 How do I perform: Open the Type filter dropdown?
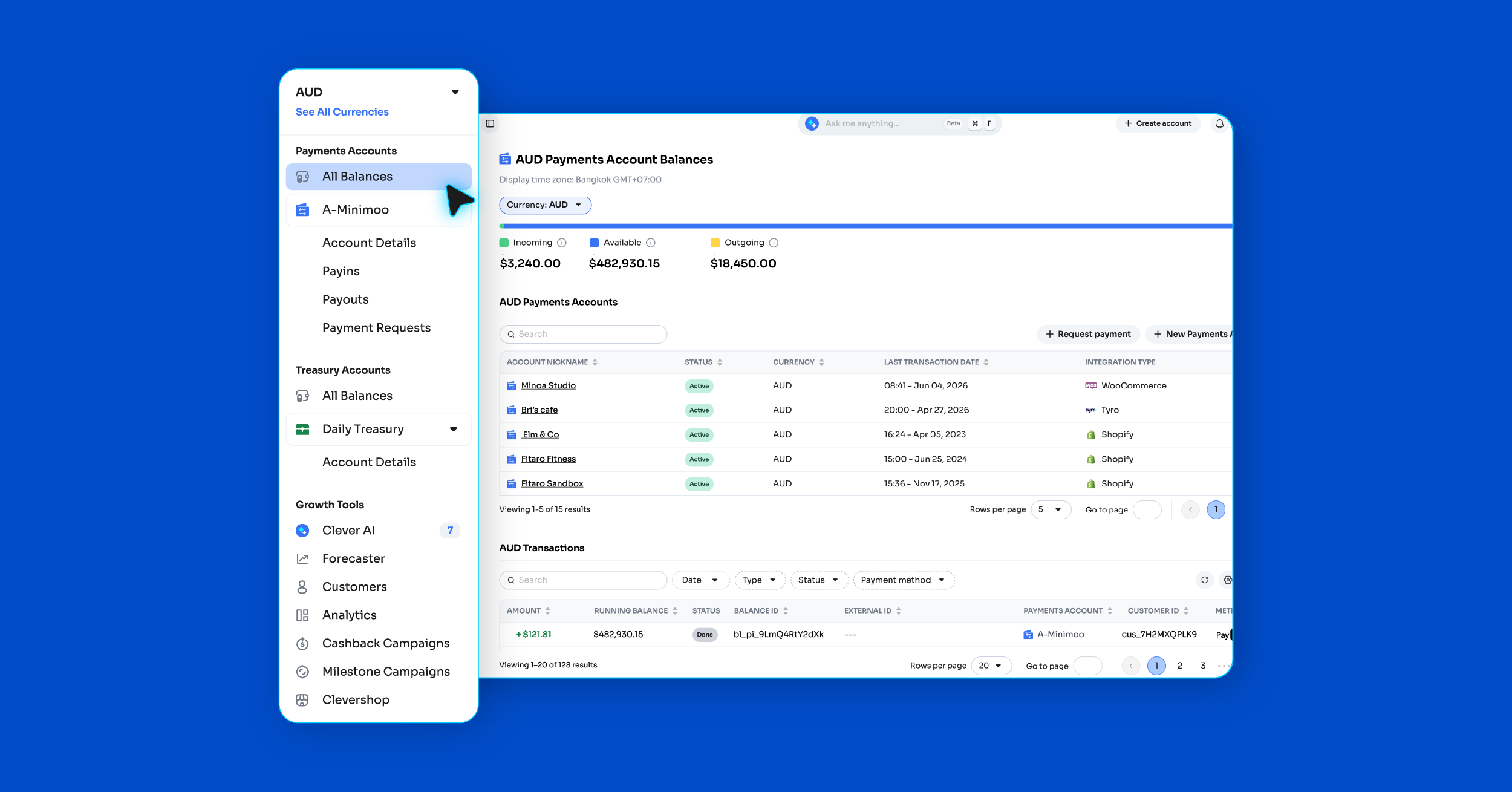point(760,580)
